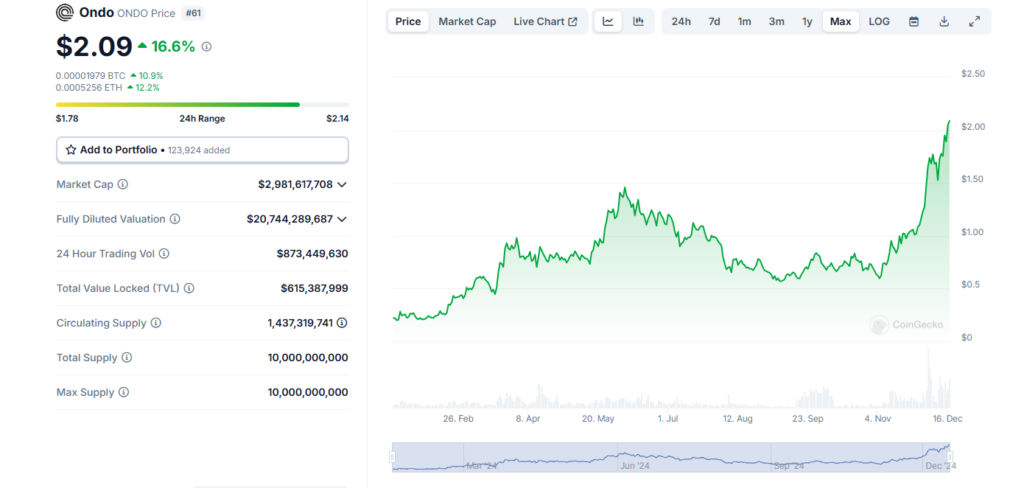The image size is (1024, 488).
Task: Click the $2.50 price axis label
Action: pos(973,74)
